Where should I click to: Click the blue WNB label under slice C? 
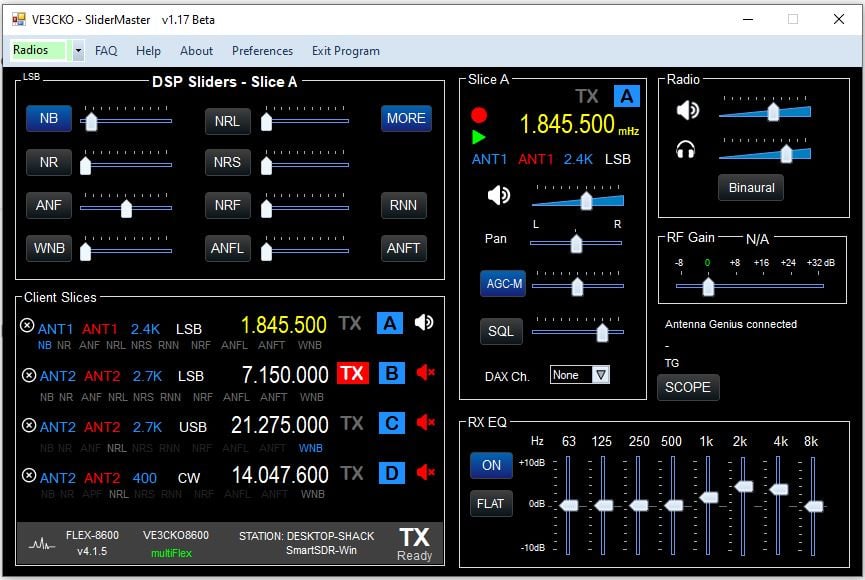[x=311, y=448]
